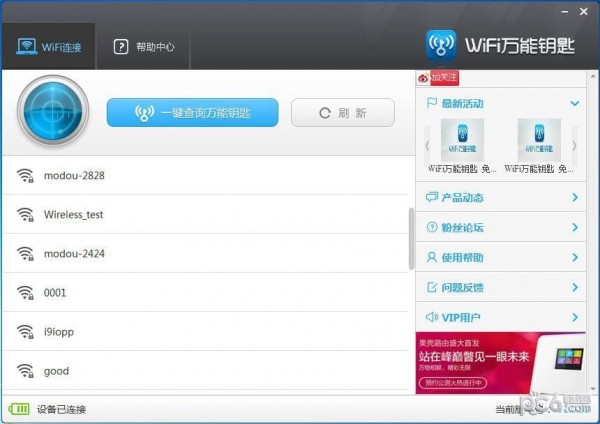Switch to the WiFi连接 tab

pyautogui.click(x=49, y=46)
